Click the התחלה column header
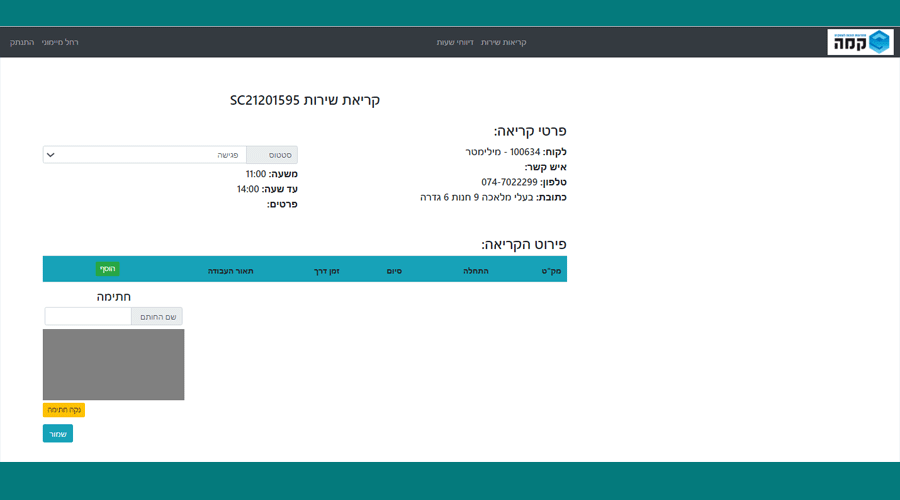Viewport: 900px width, 500px height. coord(475,271)
